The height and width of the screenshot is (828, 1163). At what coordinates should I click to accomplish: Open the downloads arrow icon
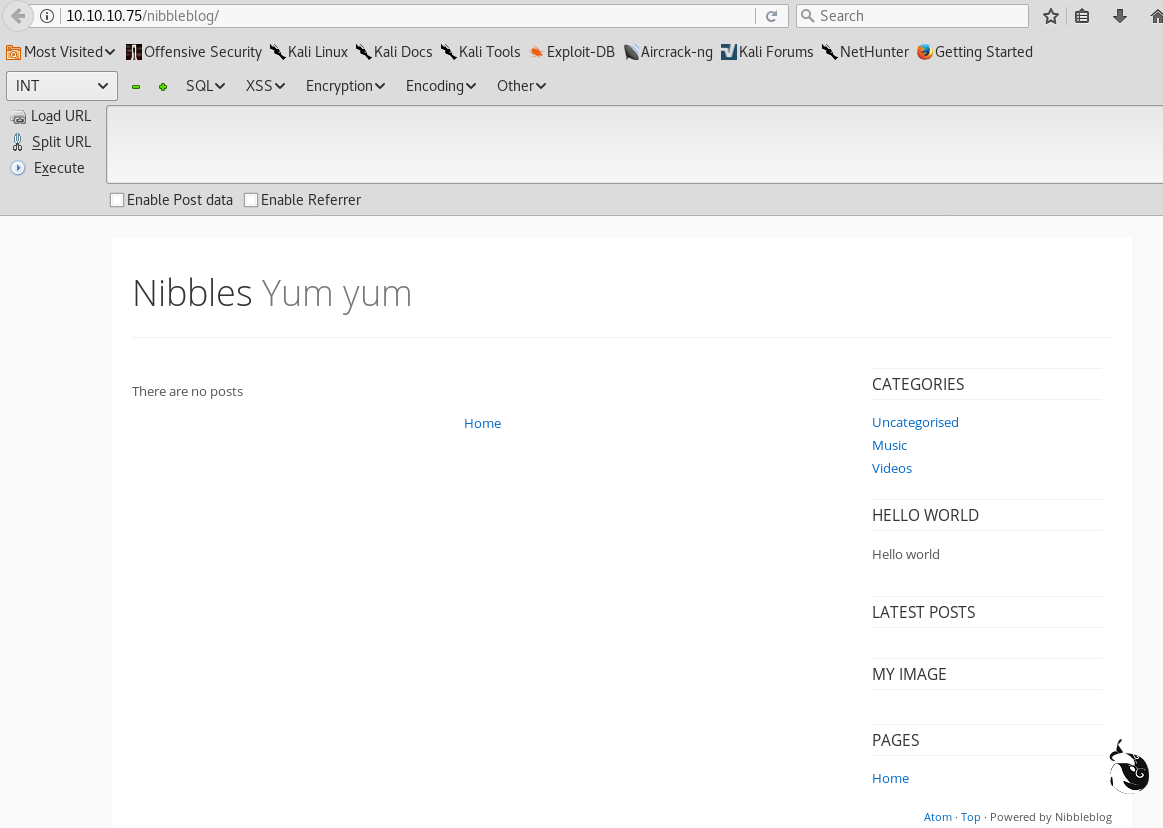click(1120, 16)
